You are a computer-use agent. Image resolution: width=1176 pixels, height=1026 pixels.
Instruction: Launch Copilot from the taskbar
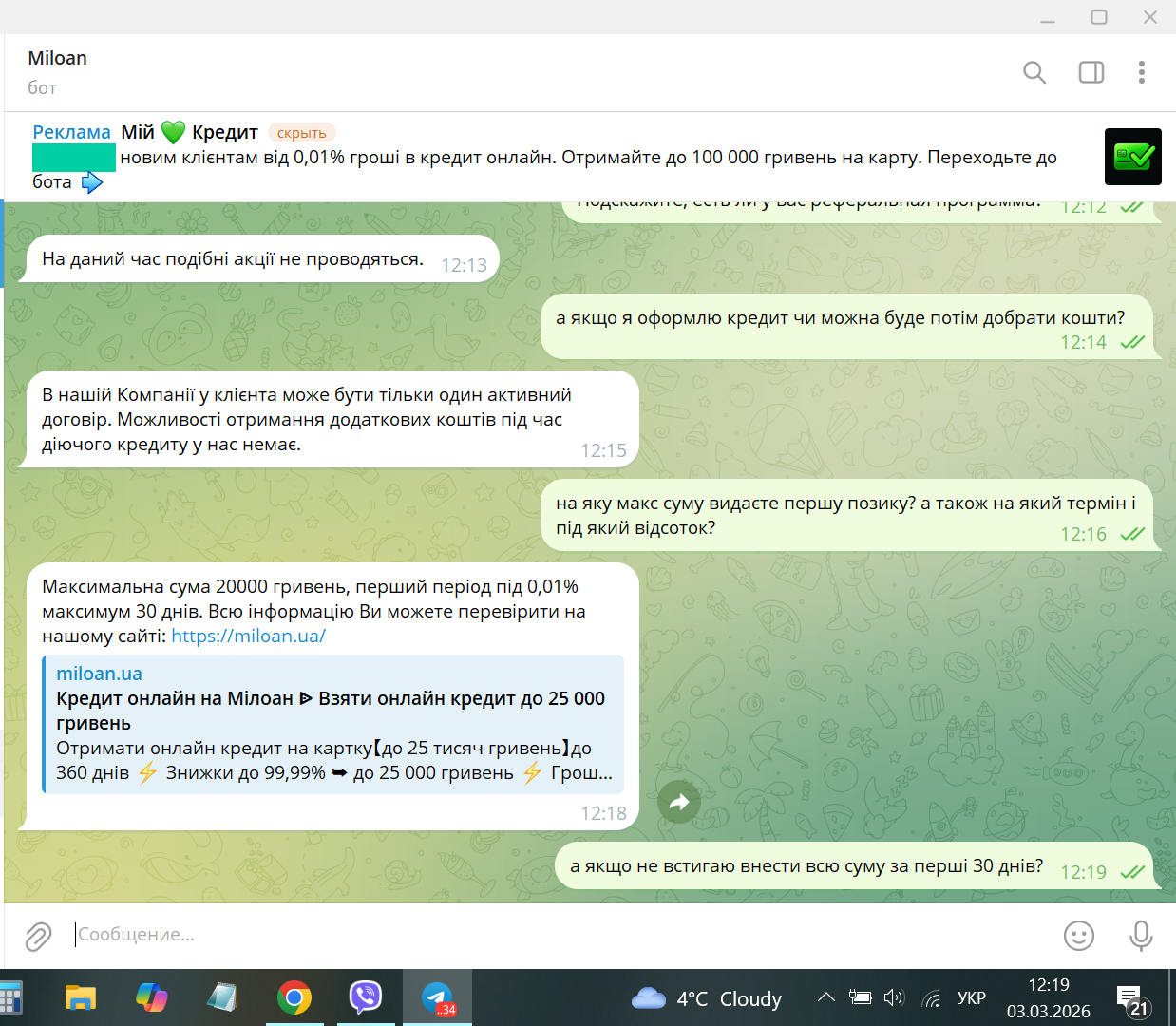click(152, 997)
